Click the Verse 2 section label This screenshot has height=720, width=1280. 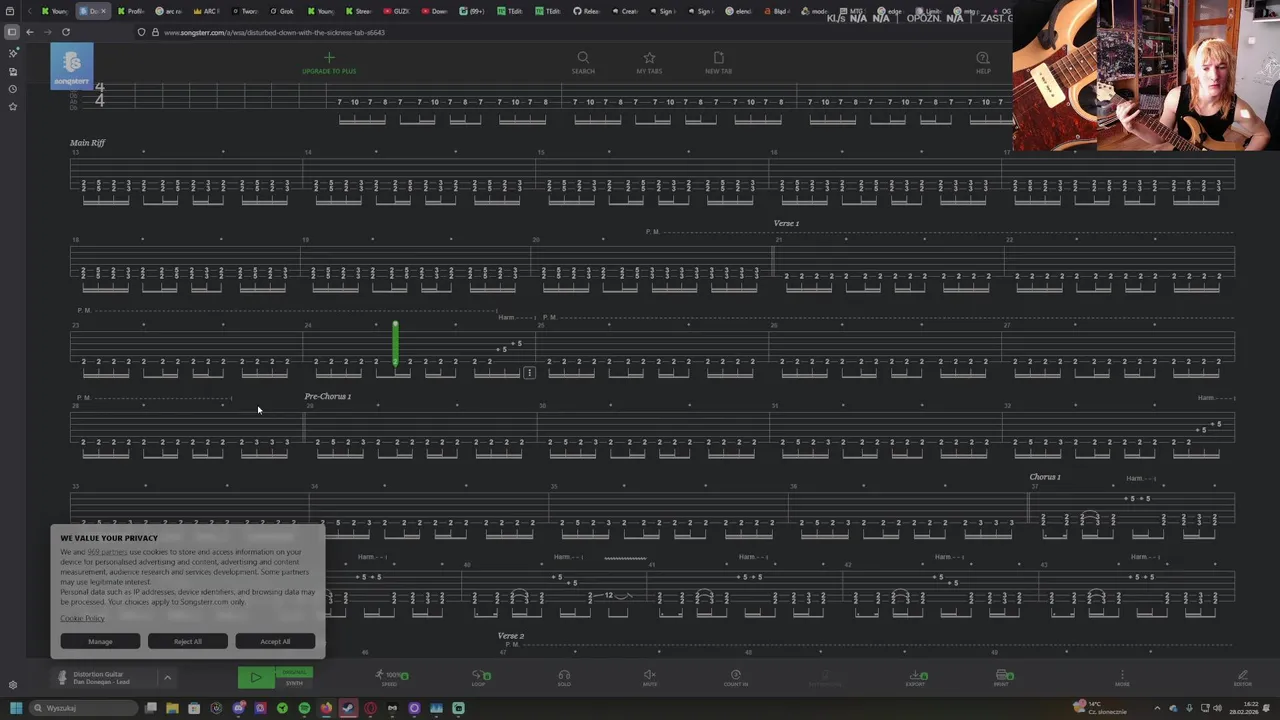511,636
